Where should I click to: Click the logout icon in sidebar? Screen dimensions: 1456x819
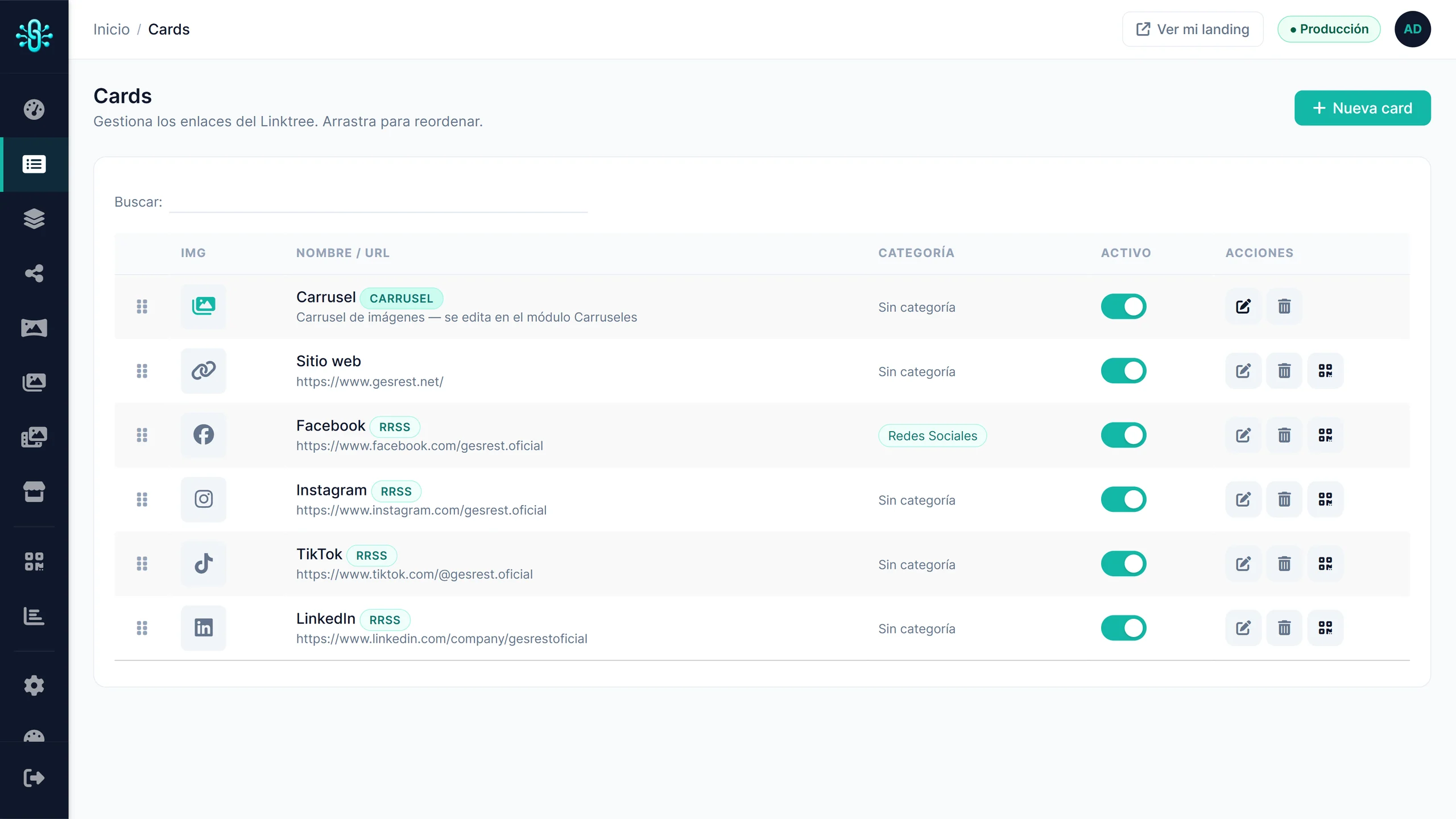point(34,777)
